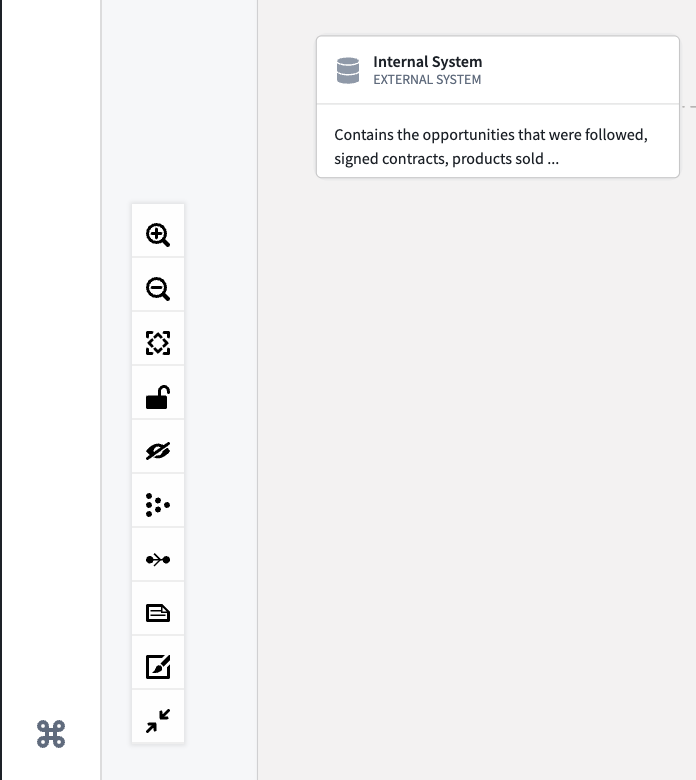Click the inward arrows collapse icon
Viewport: 696px width, 780px height.
[158, 721]
